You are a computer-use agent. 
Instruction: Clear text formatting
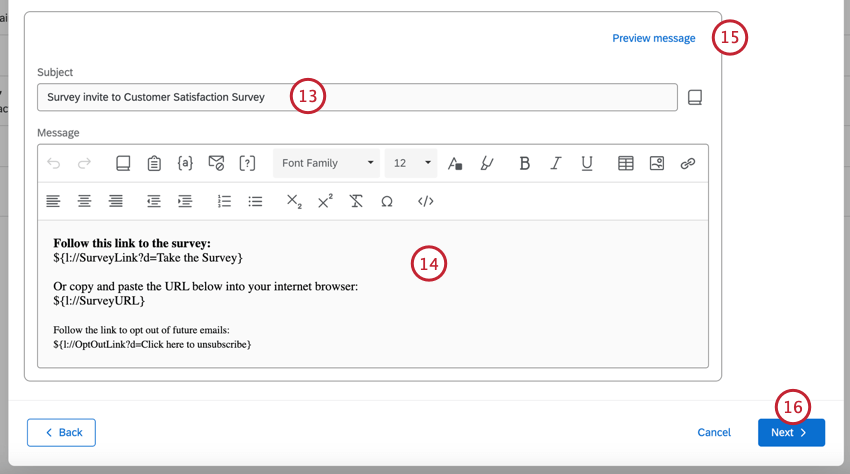click(x=356, y=201)
